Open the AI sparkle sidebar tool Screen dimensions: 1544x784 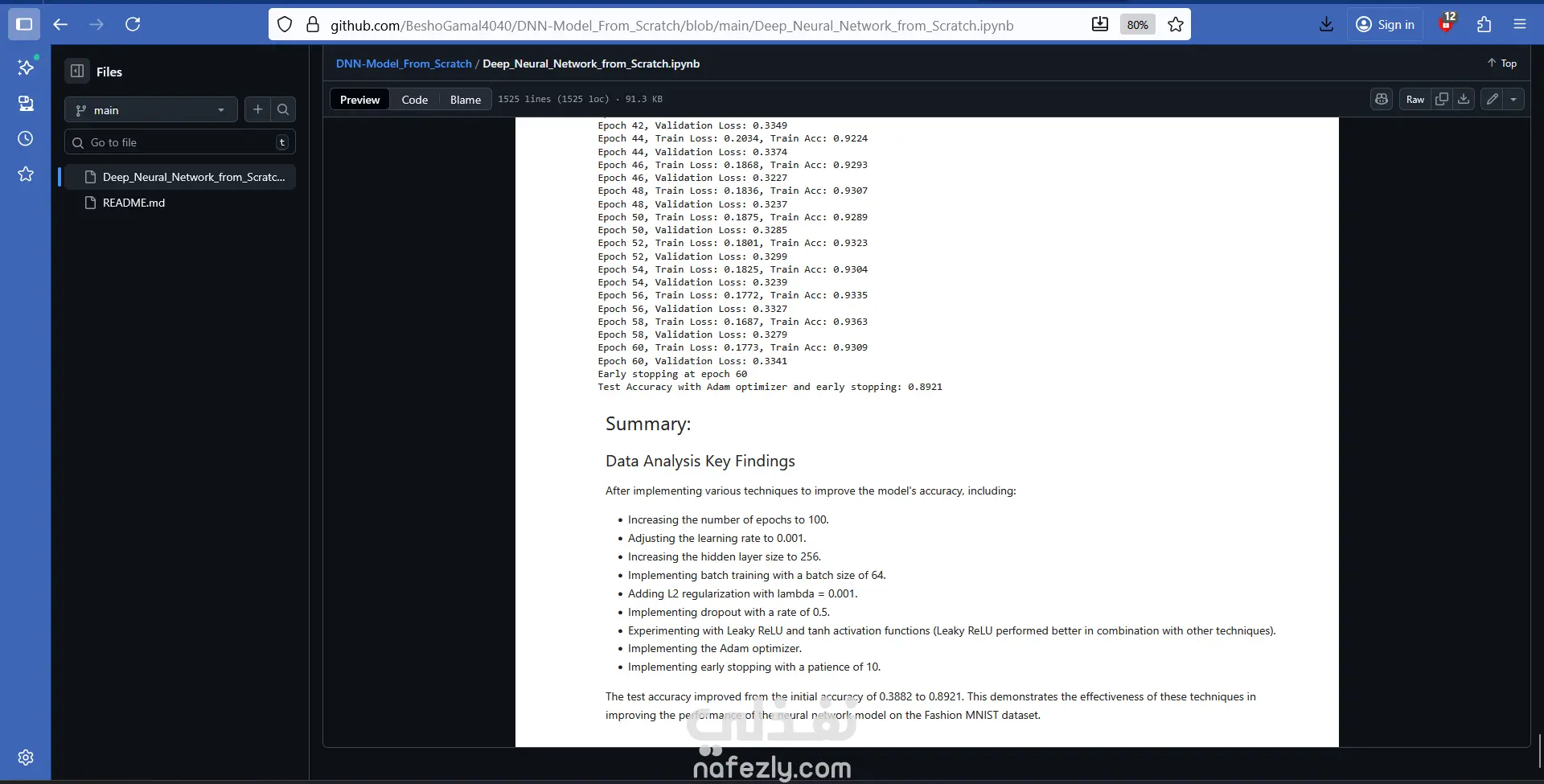point(26,68)
